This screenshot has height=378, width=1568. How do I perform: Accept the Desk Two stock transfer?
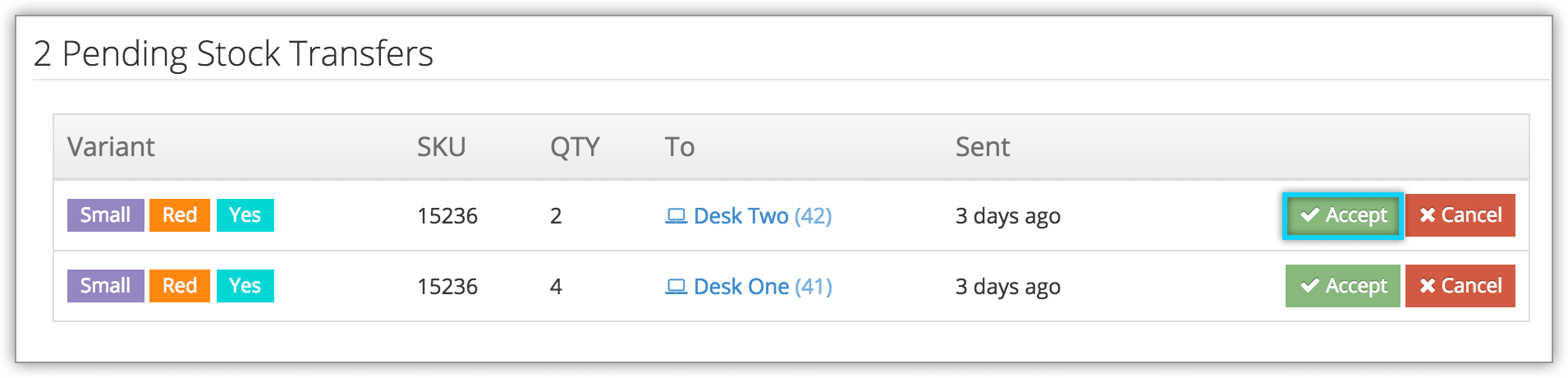pos(1342,215)
